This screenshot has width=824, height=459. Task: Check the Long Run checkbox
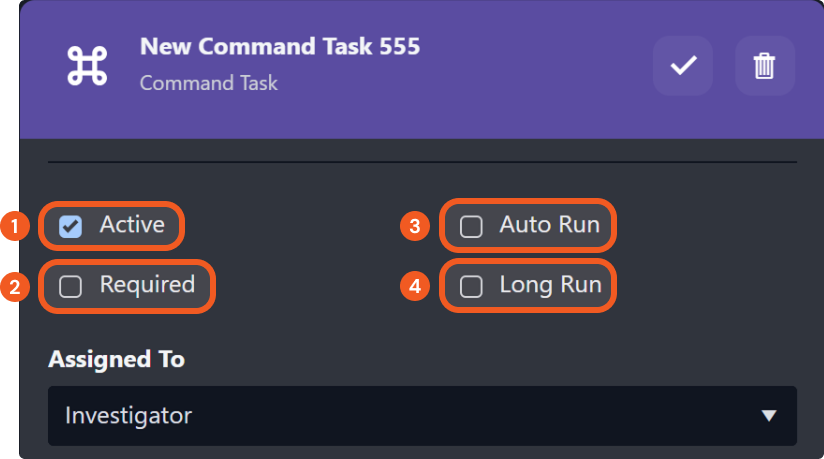(470, 287)
